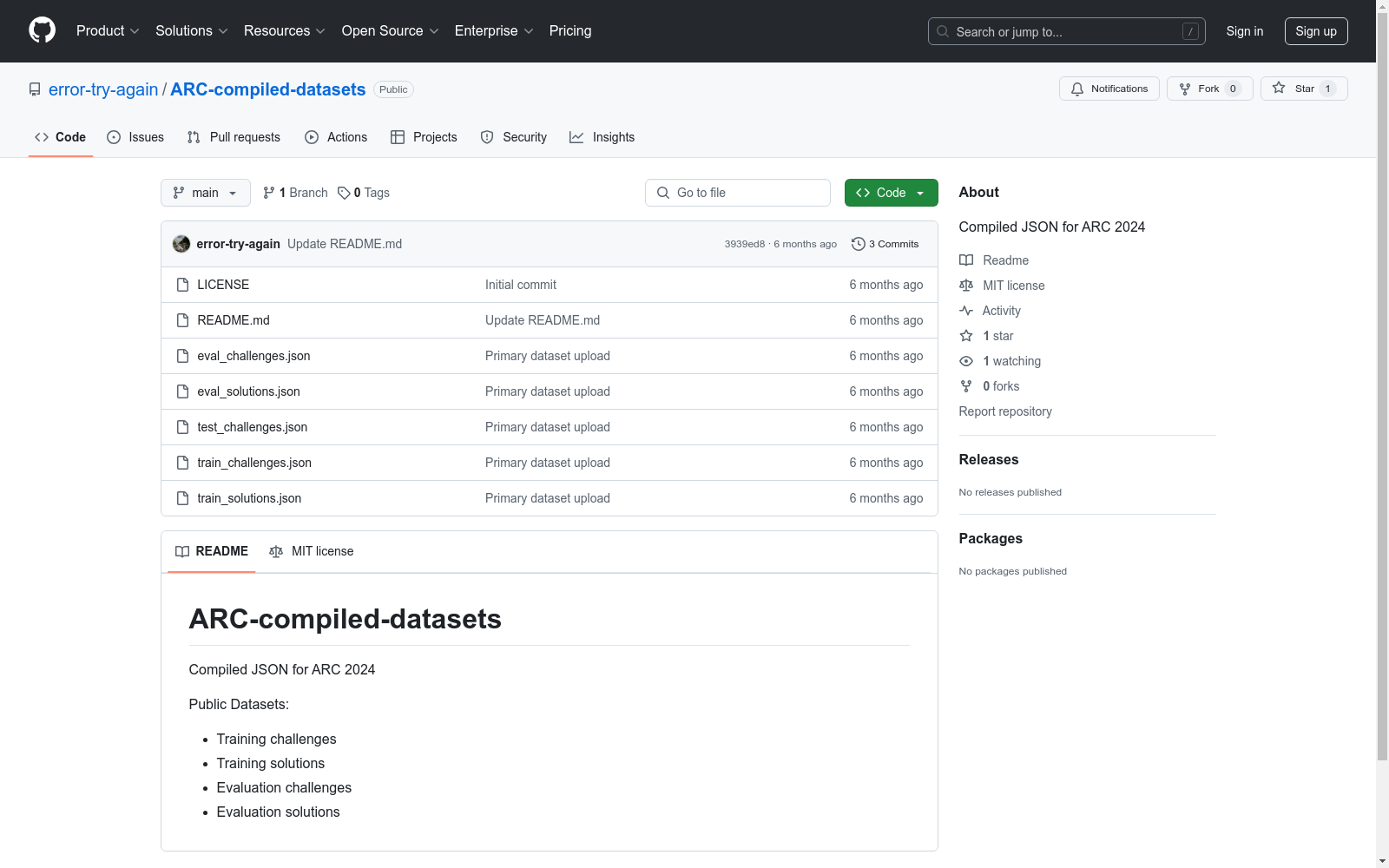Image resolution: width=1389 pixels, height=868 pixels.
Task: Click the 1 Branch link
Action: coord(295,193)
